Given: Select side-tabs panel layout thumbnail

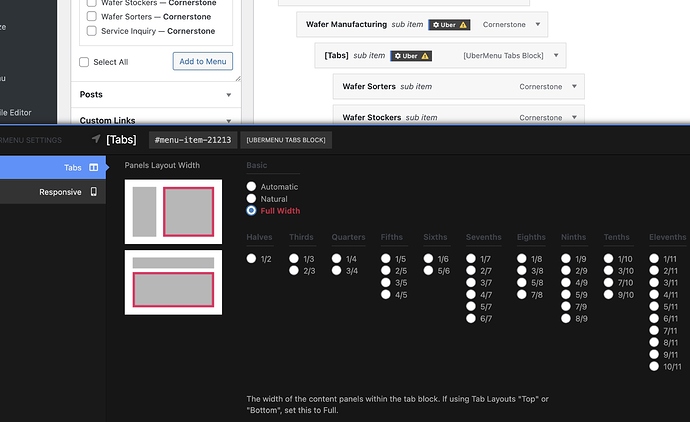Looking at the screenshot, I should click(x=173, y=211).
